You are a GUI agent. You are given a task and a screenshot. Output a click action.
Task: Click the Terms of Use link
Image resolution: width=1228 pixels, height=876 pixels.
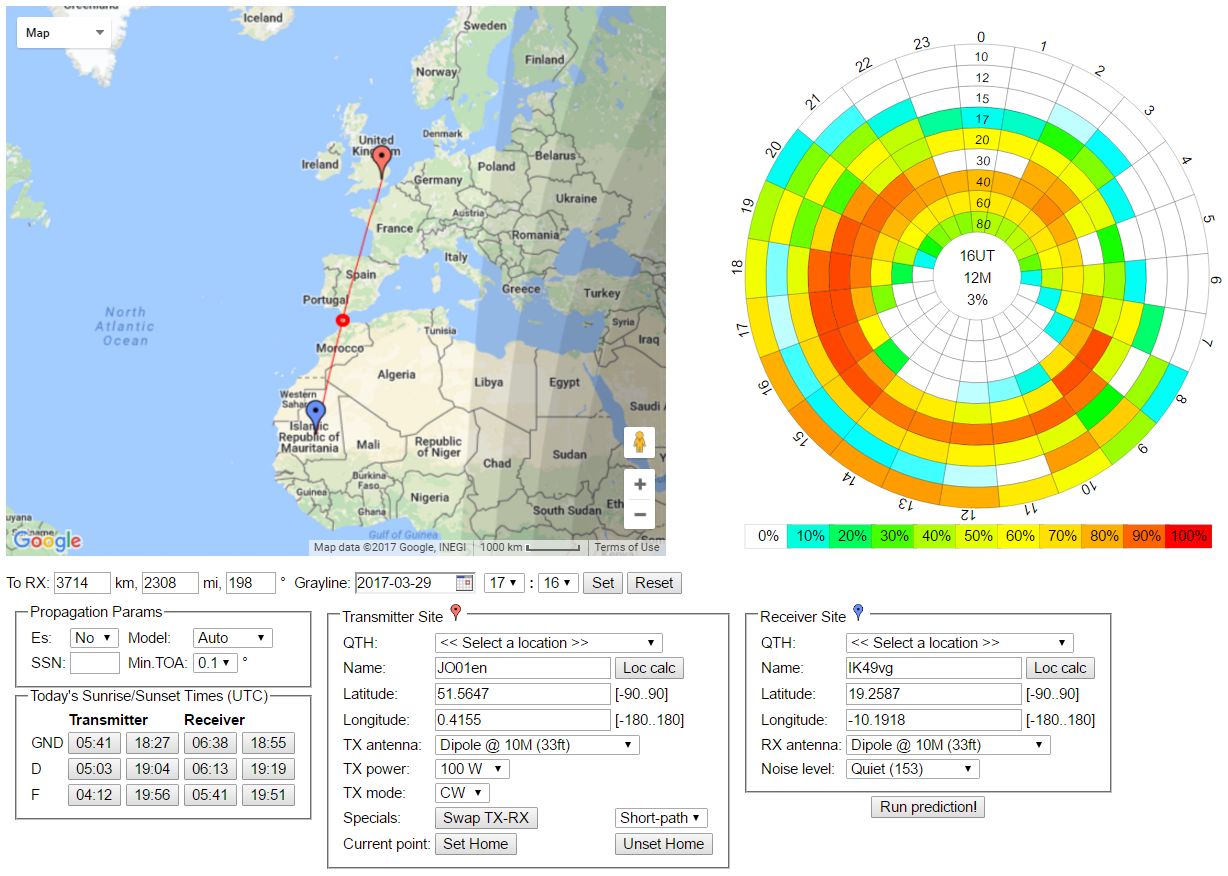click(x=627, y=547)
